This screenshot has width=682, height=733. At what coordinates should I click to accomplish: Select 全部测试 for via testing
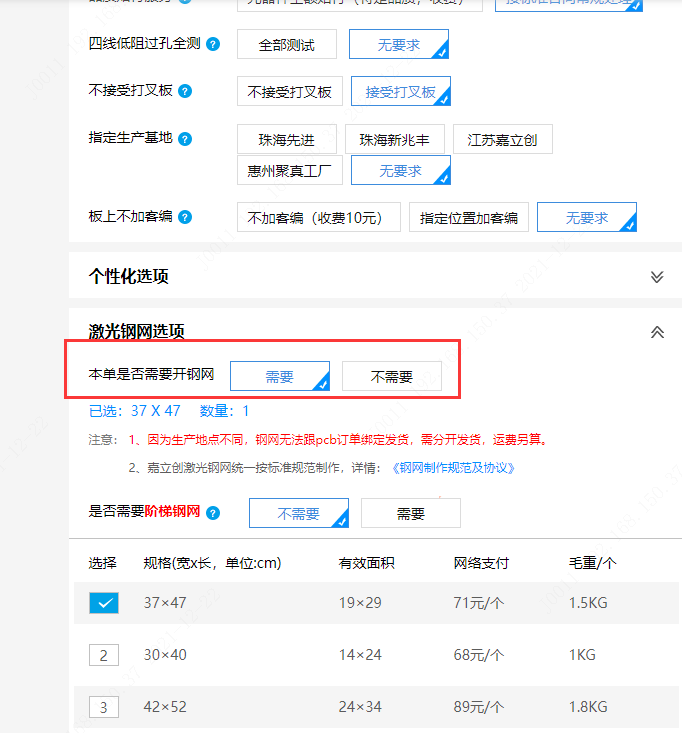[286, 45]
